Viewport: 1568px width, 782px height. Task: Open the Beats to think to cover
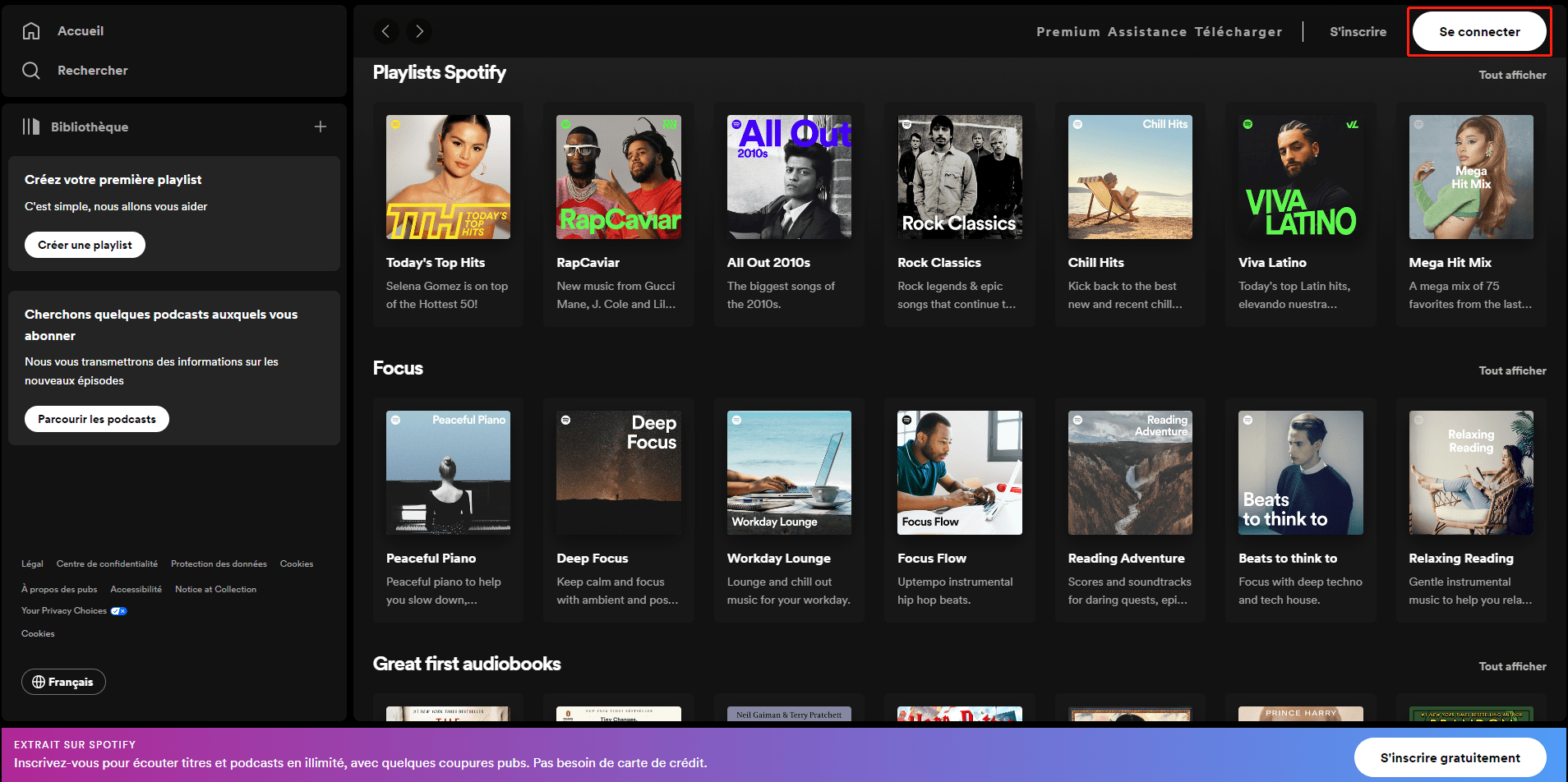[x=1301, y=472]
